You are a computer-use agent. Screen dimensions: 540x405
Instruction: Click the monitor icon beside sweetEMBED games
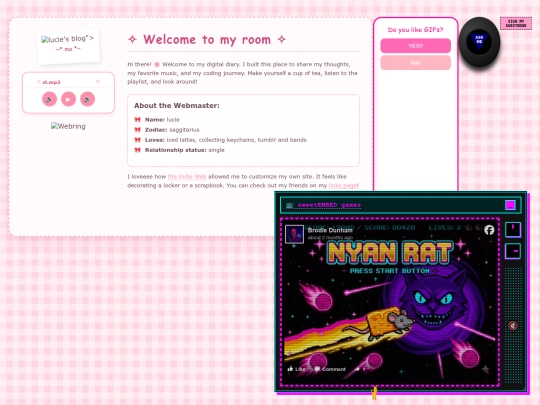click(x=290, y=205)
